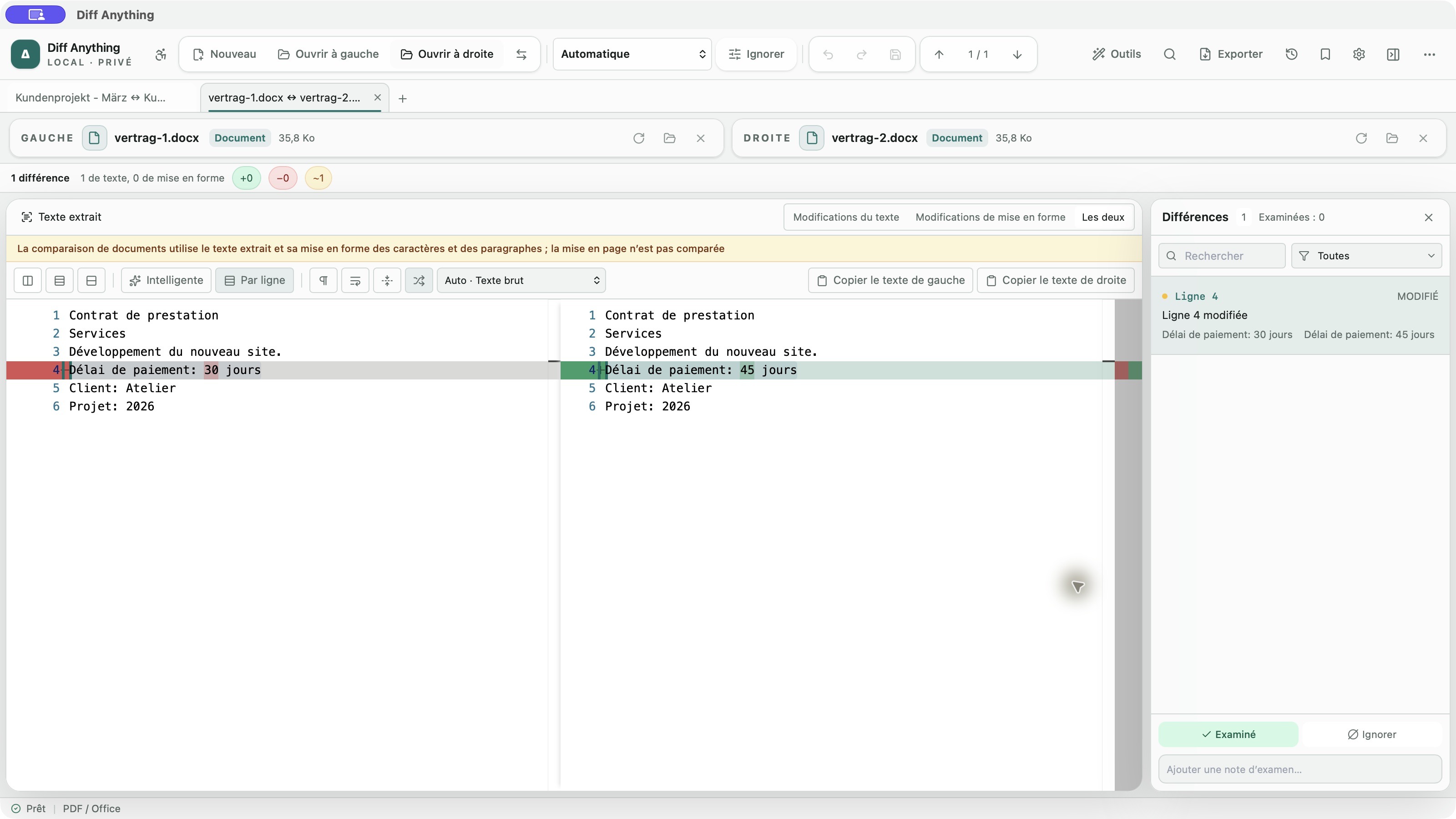The height and width of the screenshot is (819, 1456).
Task: Open the Exporter menu
Action: [x=1230, y=54]
